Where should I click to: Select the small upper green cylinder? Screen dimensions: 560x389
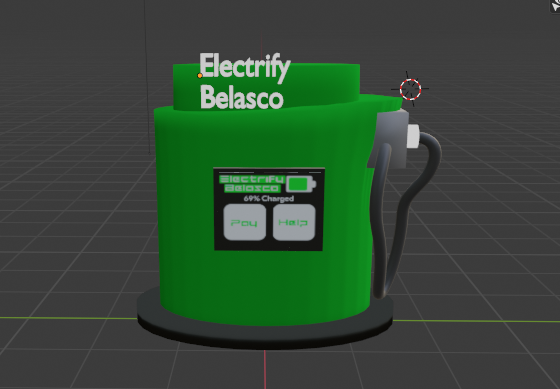321,84
